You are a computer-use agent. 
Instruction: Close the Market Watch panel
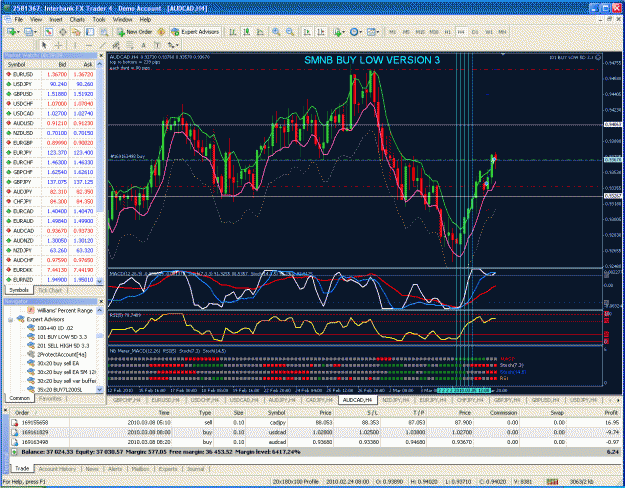pyautogui.click(x=101, y=56)
